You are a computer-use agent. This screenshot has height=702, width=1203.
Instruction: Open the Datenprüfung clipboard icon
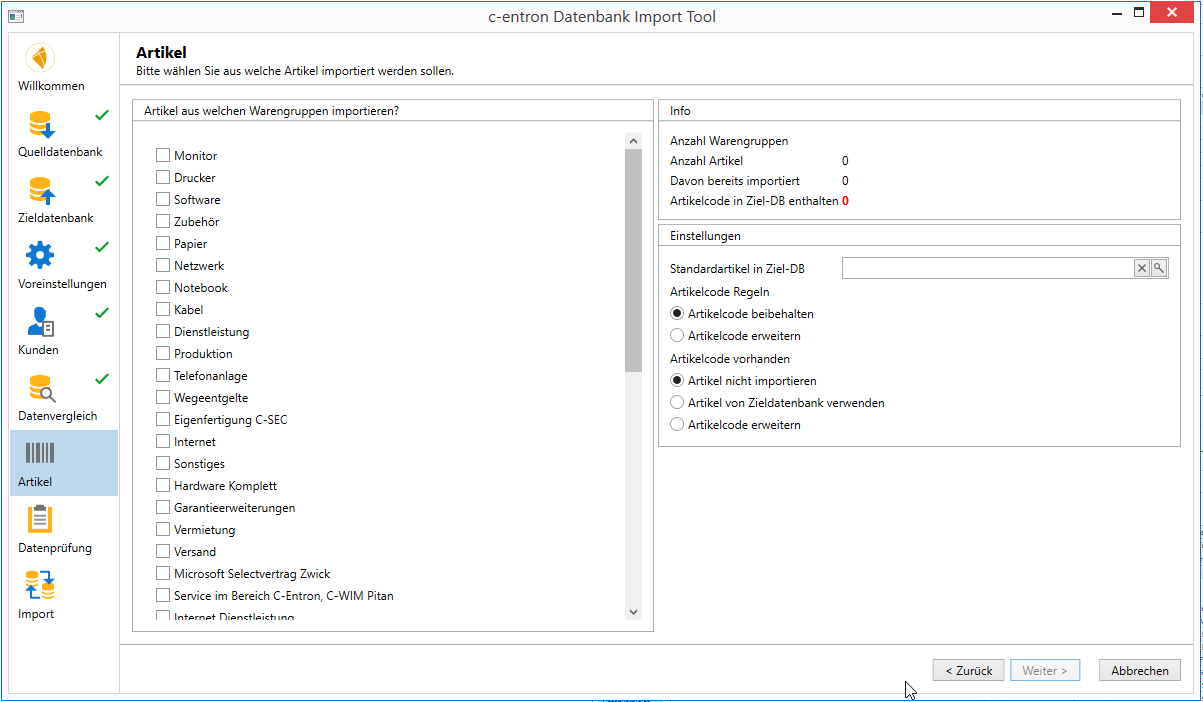40,520
